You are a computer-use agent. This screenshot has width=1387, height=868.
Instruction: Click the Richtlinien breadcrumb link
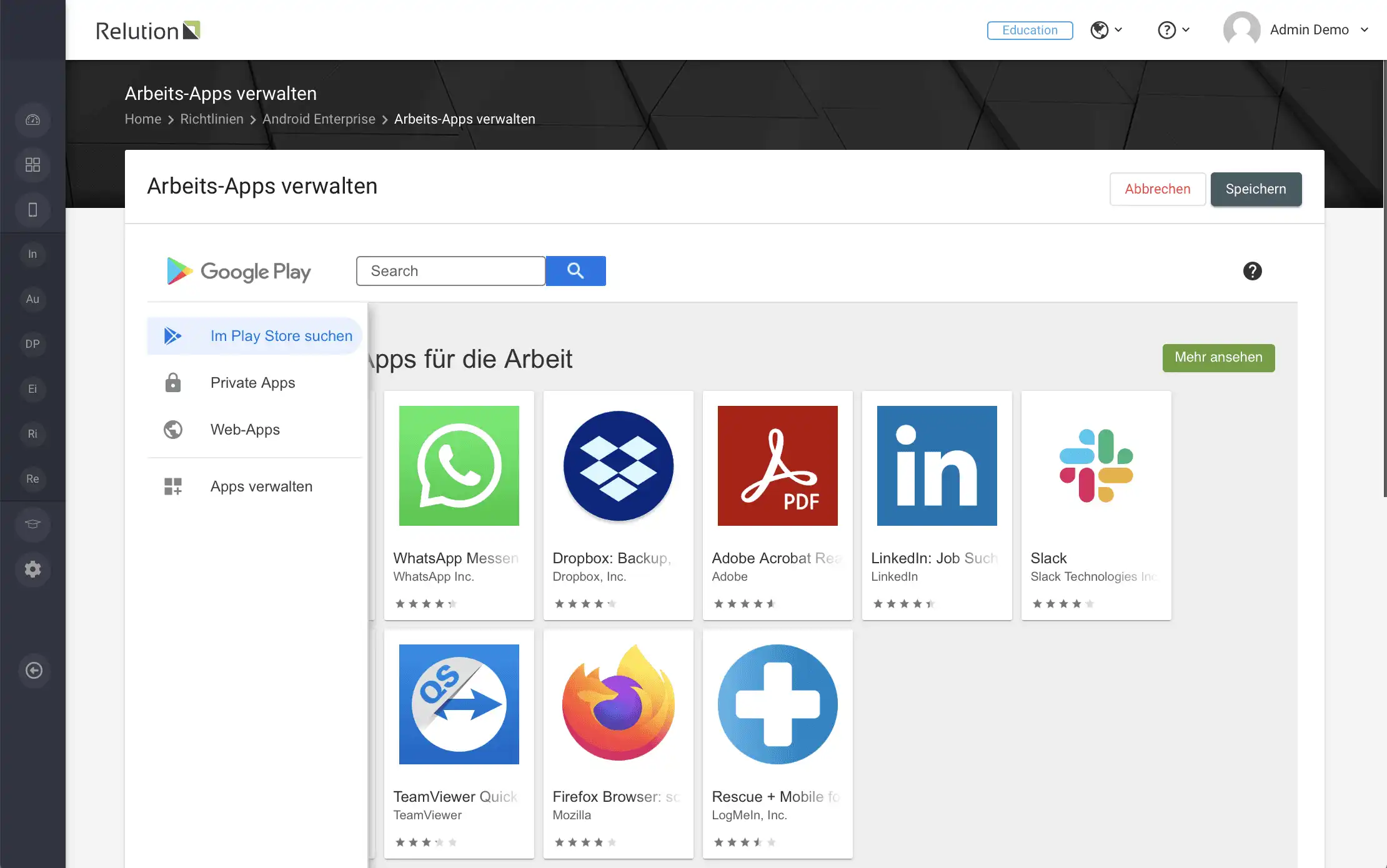212,119
